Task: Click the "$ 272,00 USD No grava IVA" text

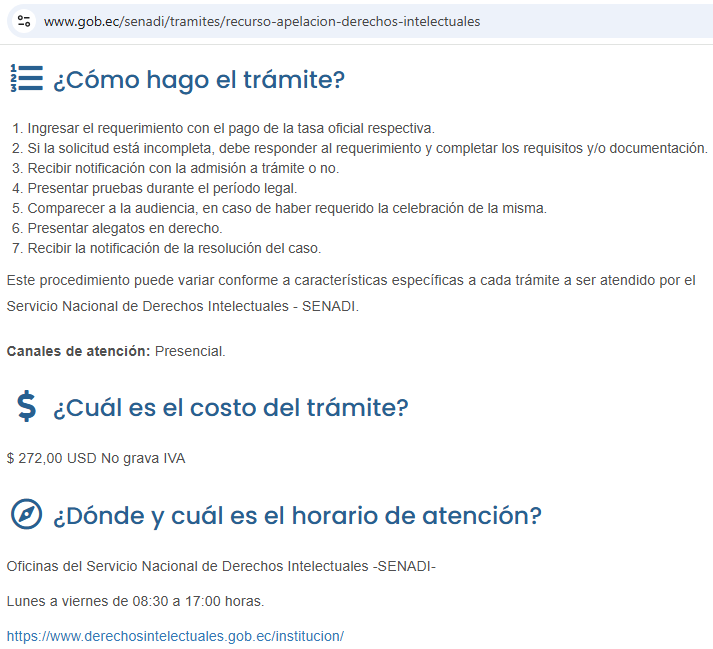Action: coord(96,458)
